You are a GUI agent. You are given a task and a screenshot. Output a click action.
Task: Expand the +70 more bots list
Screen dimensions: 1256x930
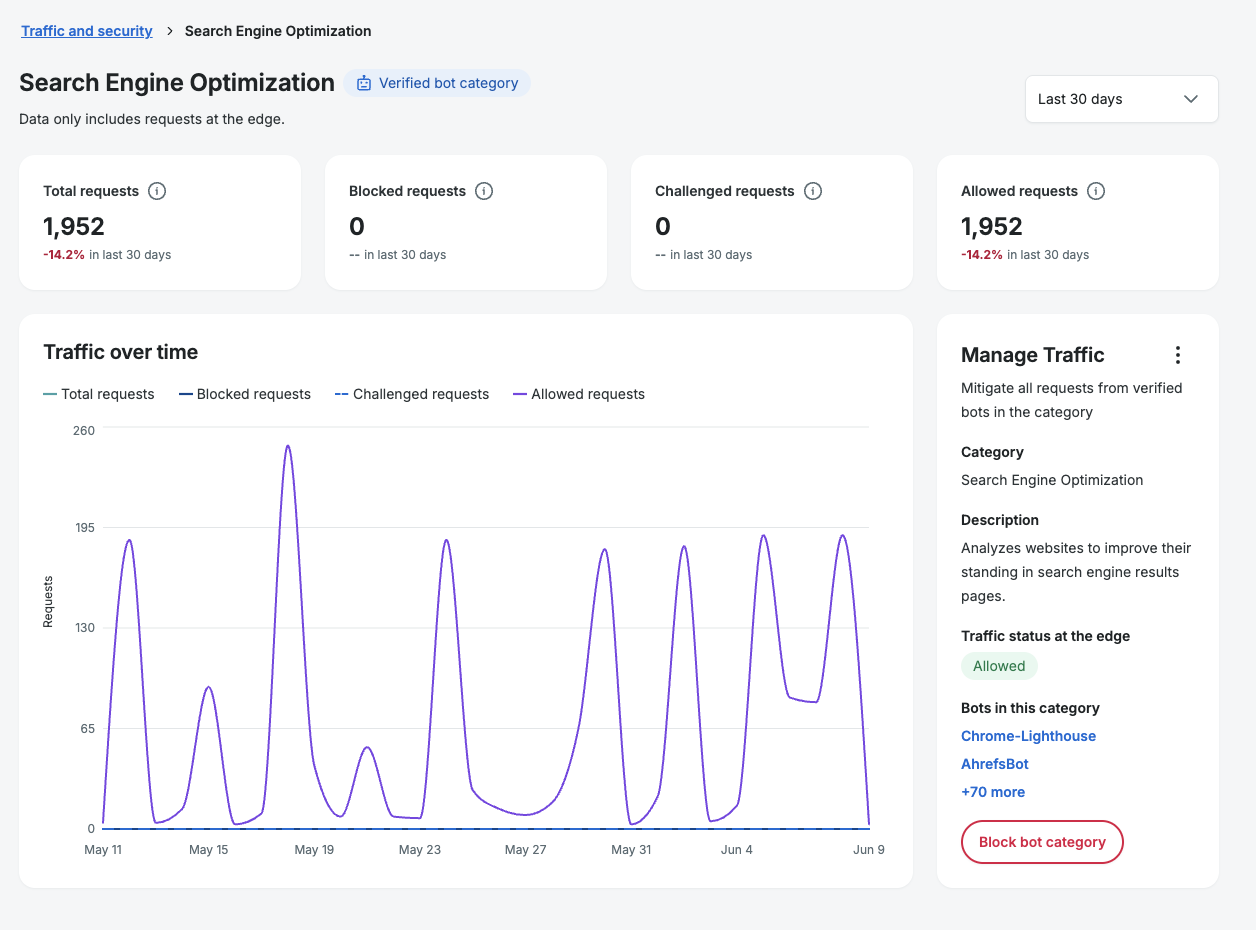click(x=993, y=792)
